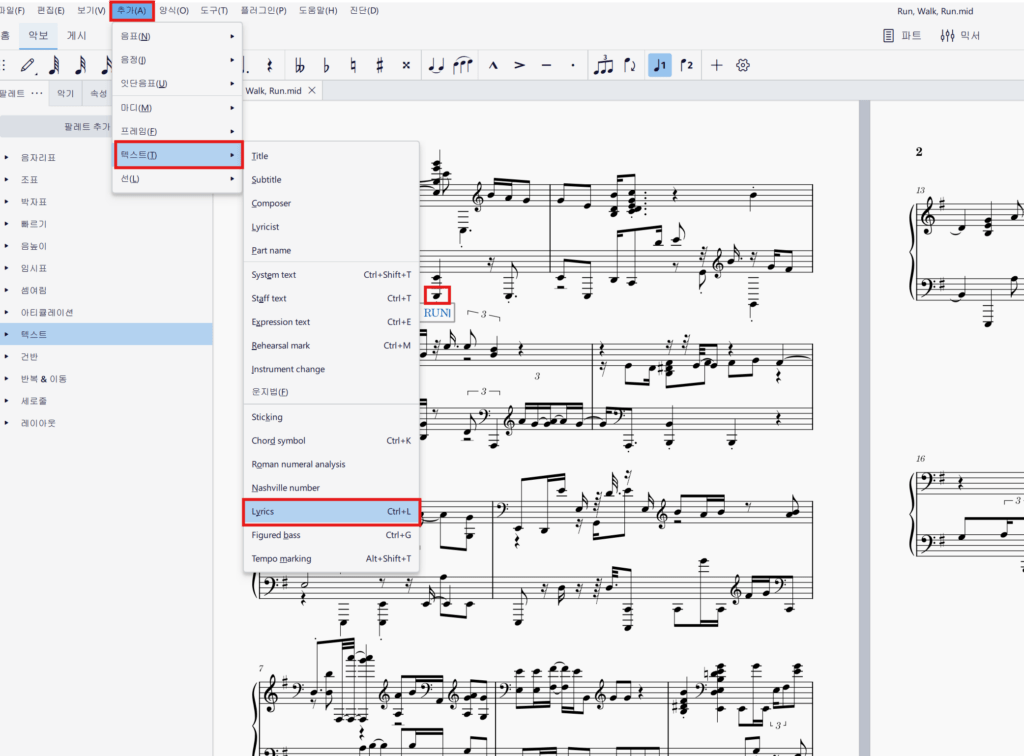Add a marcato articulation
This screenshot has width=1024, height=756.
[493, 65]
